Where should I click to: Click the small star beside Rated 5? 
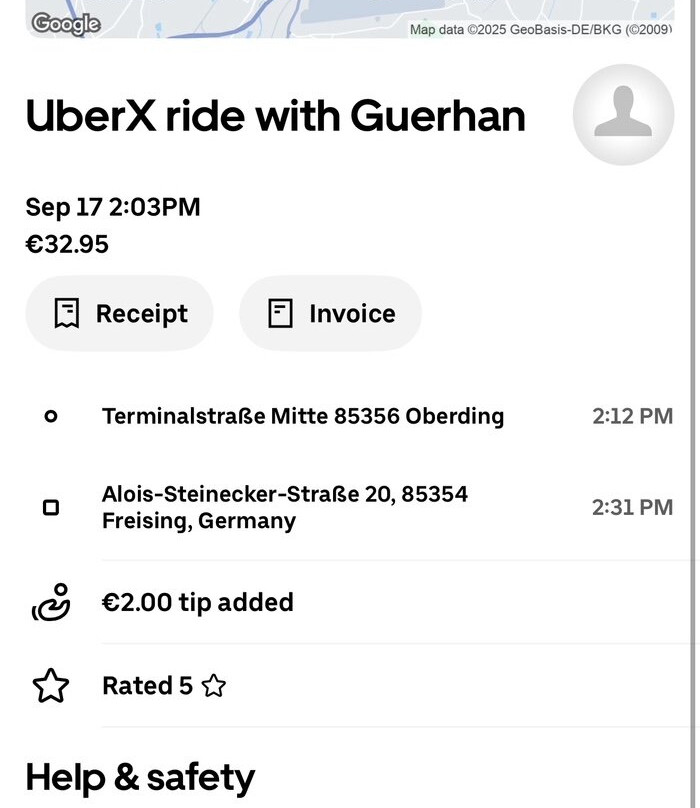tap(213, 686)
